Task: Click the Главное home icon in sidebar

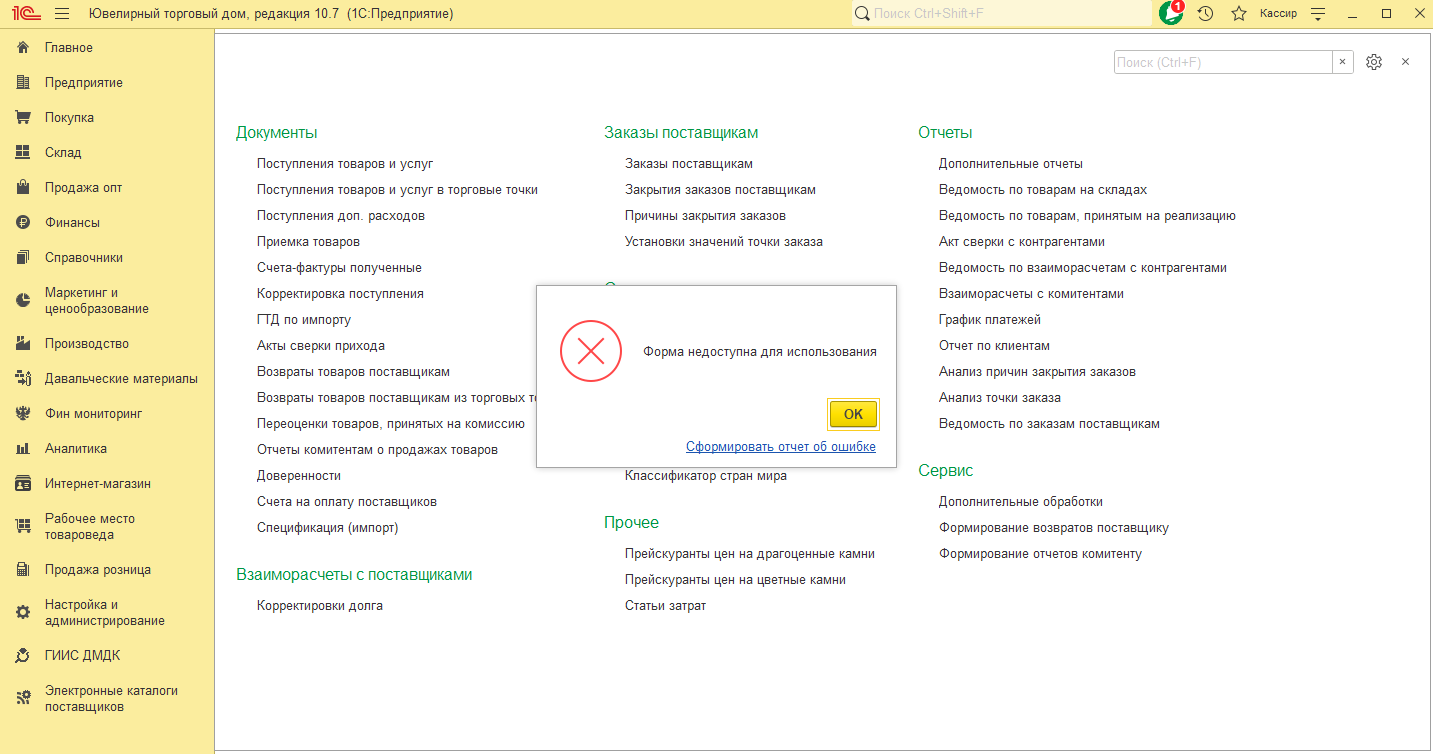Action: coord(23,48)
